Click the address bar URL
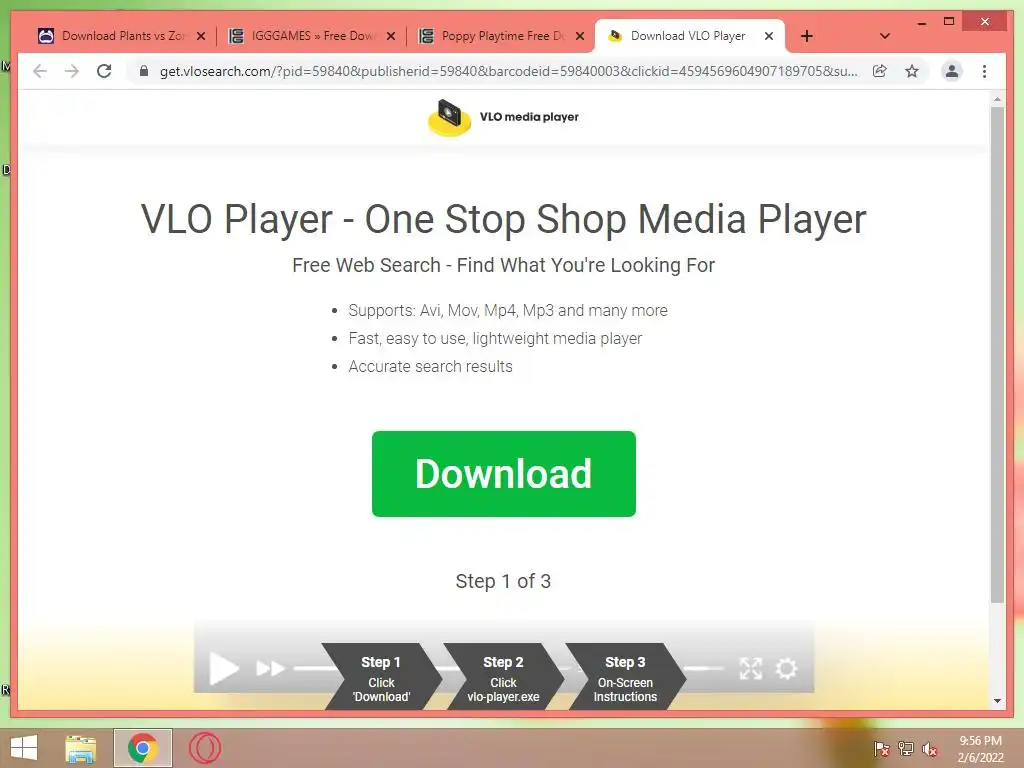Viewport: 1024px width, 768px height. 509,71
